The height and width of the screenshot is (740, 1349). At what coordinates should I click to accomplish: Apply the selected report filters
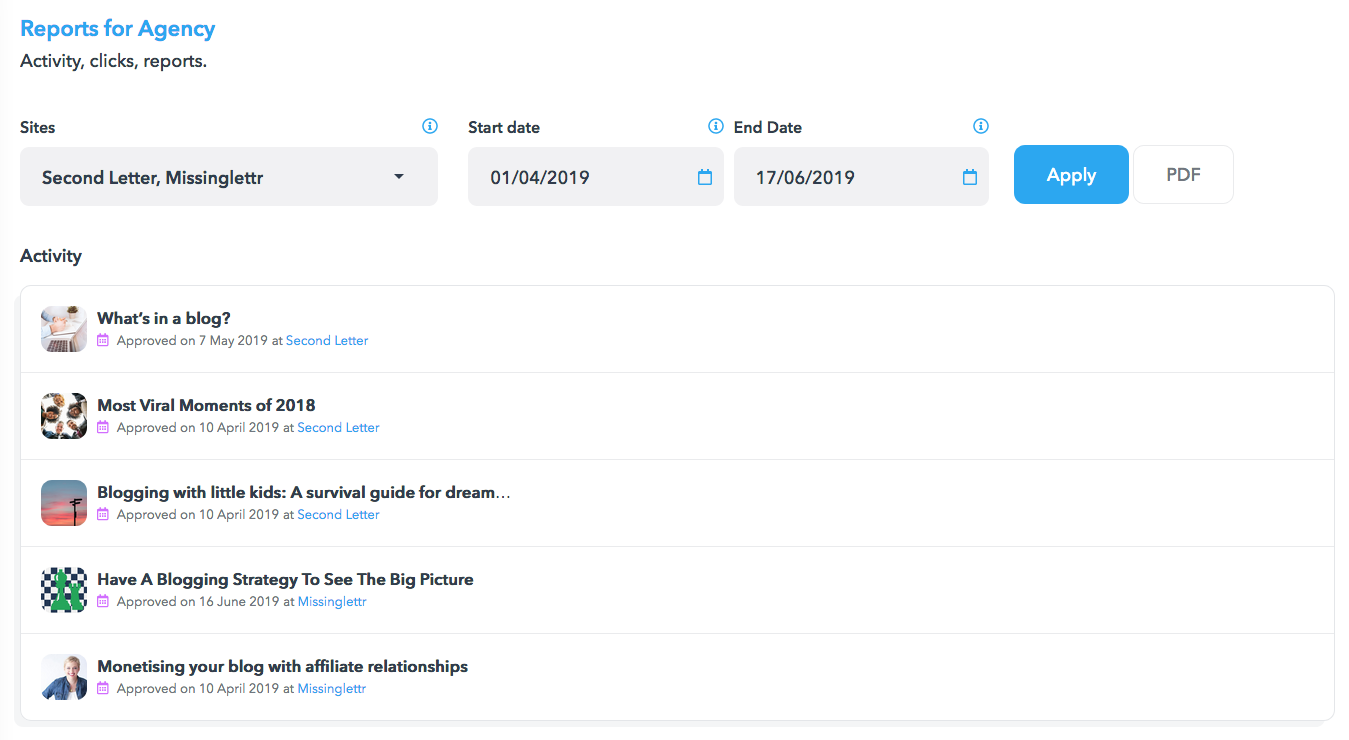(x=1071, y=175)
